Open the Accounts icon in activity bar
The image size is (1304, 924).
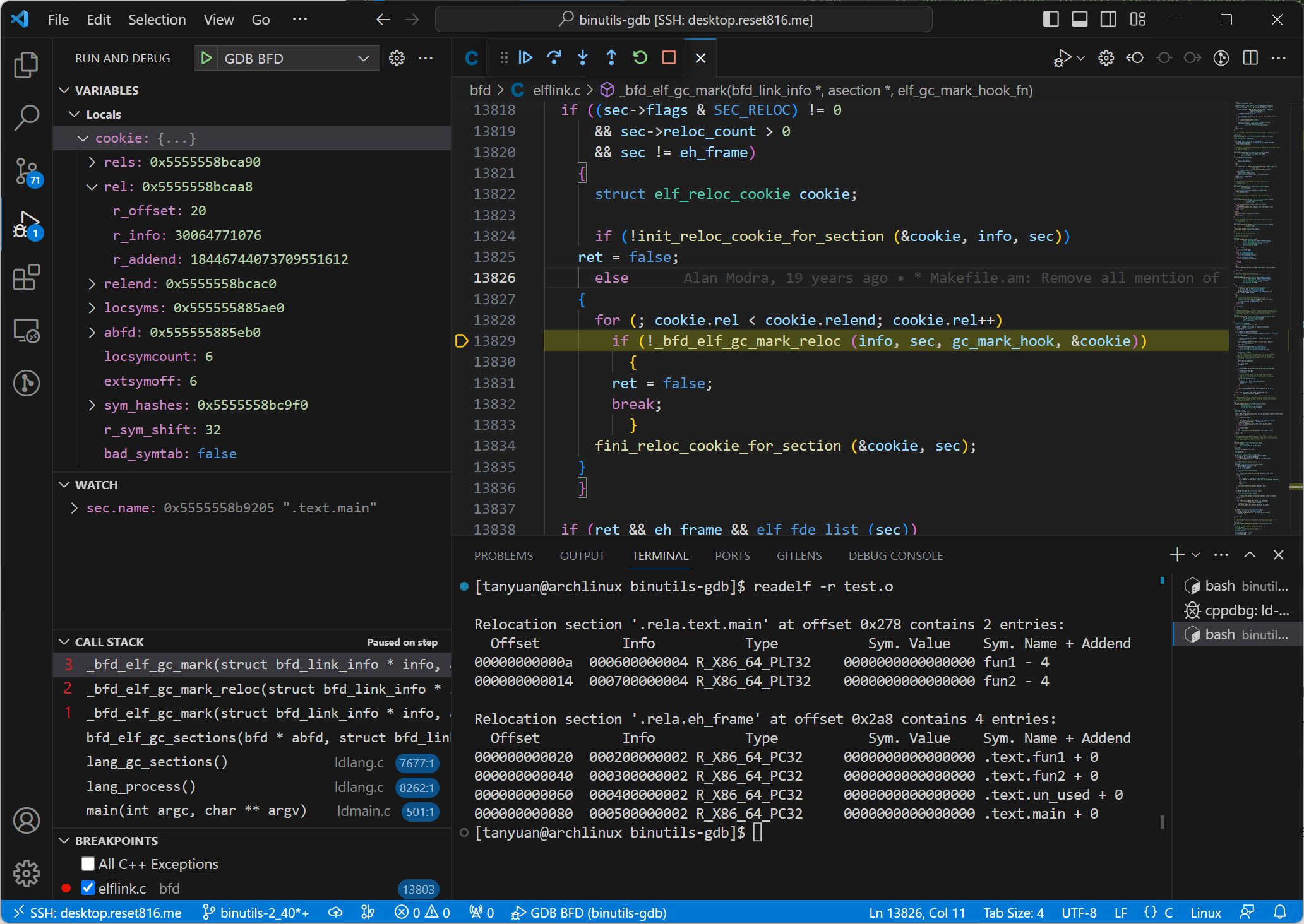[26, 820]
